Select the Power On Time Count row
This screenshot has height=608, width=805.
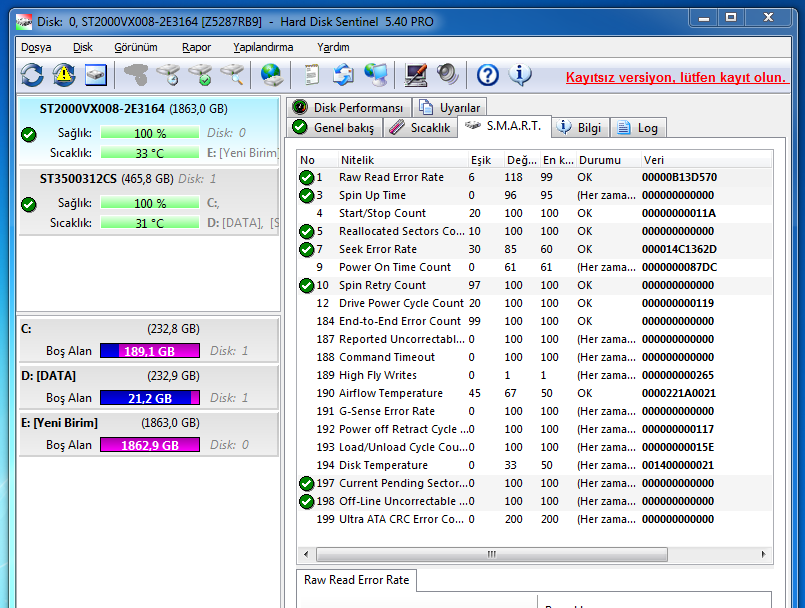coord(534,268)
